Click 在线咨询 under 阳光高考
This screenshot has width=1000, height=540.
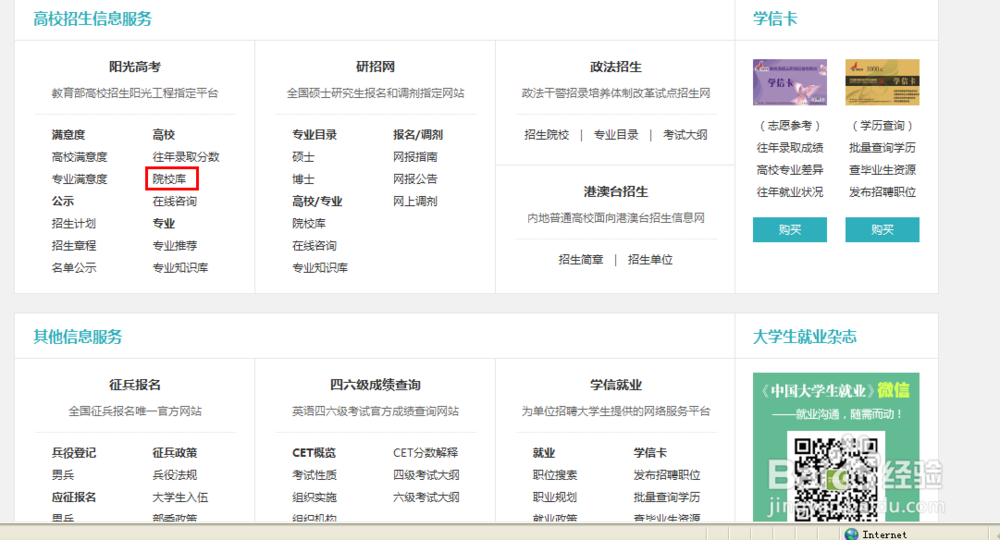[174, 201]
